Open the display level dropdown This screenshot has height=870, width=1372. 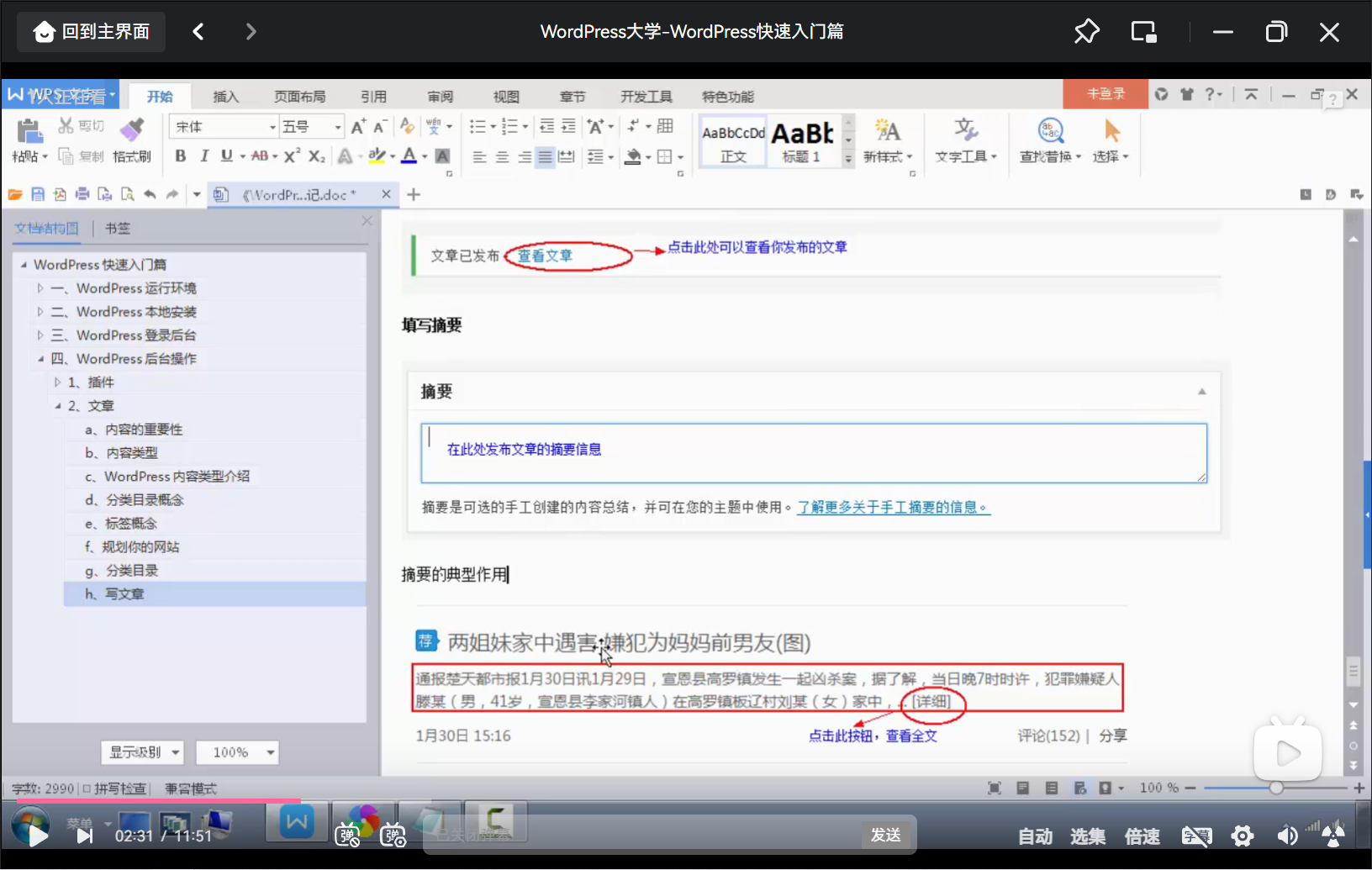pyautogui.click(x=142, y=752)
